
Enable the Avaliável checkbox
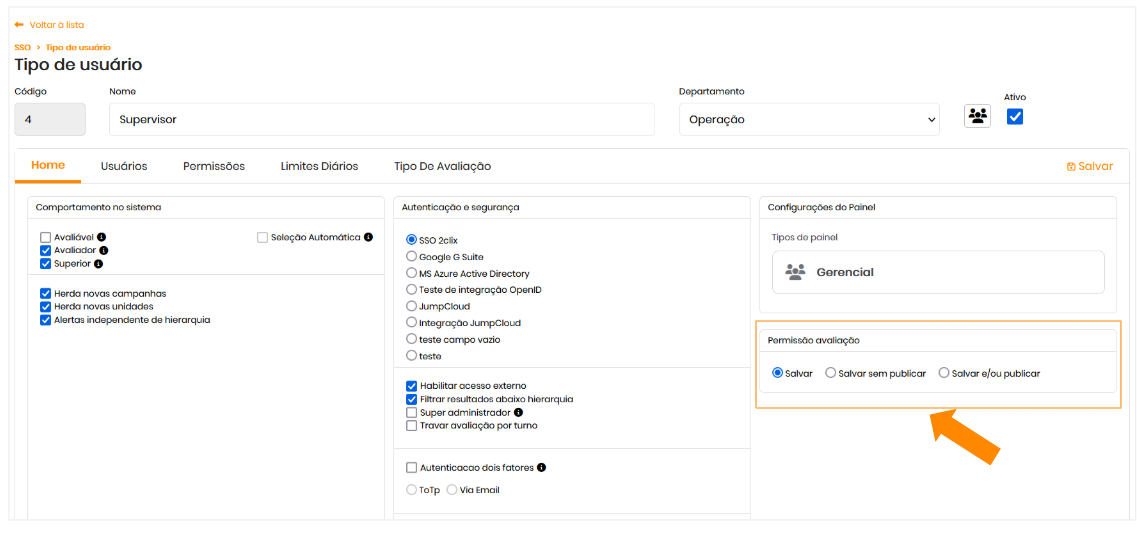(45, 237)
